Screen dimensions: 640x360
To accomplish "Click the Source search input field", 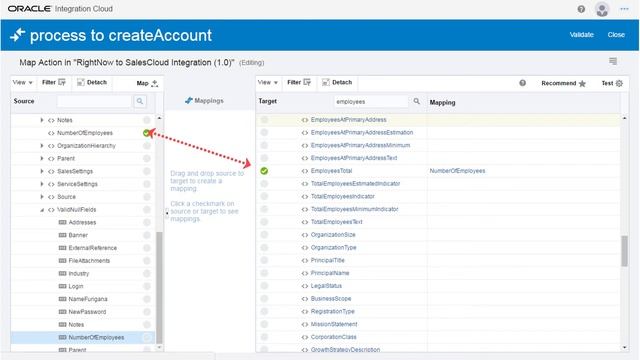I will [94, 101].
